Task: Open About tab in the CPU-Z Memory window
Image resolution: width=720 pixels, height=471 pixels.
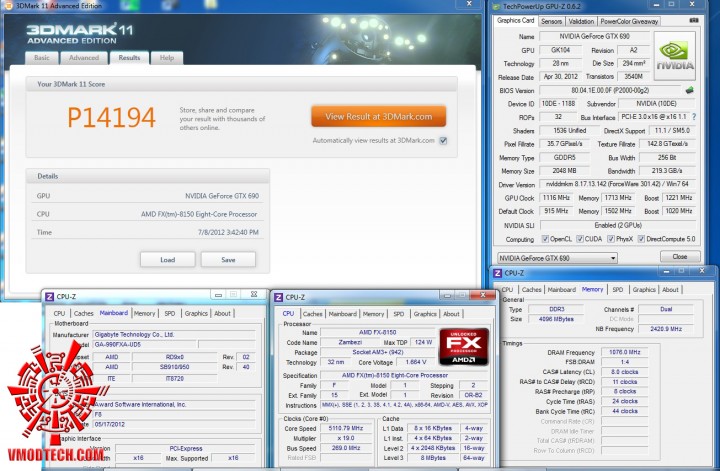Action: [670, 290]
